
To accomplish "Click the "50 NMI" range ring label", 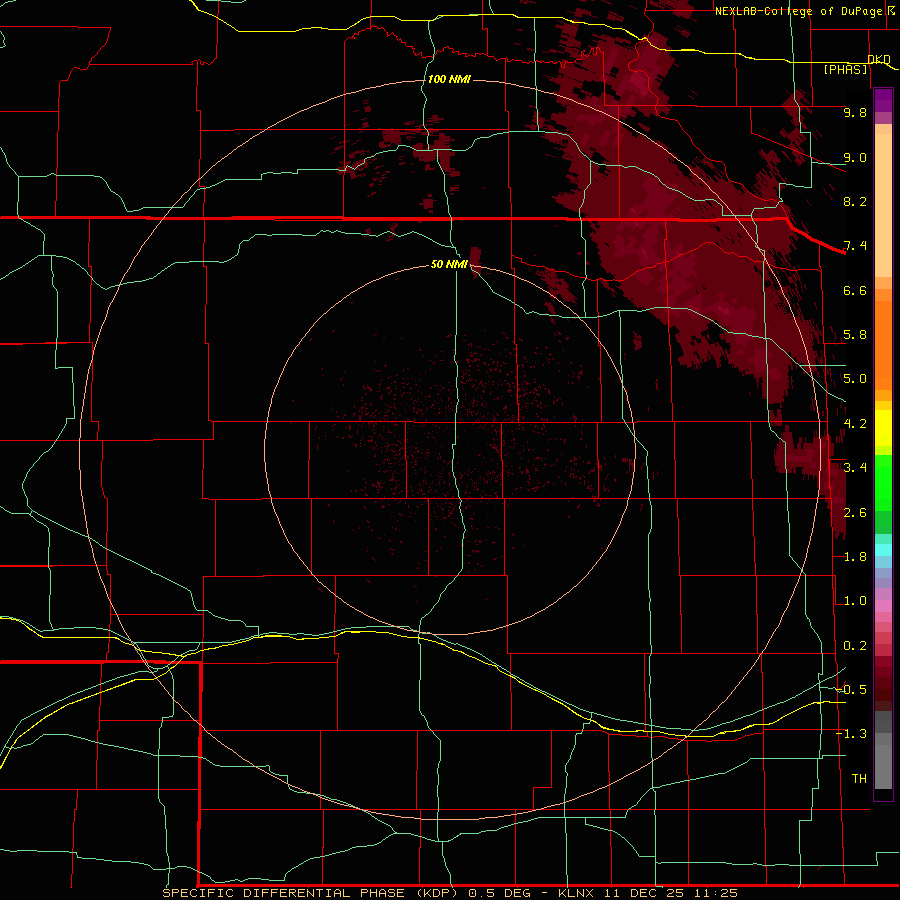I will point(449,264).
